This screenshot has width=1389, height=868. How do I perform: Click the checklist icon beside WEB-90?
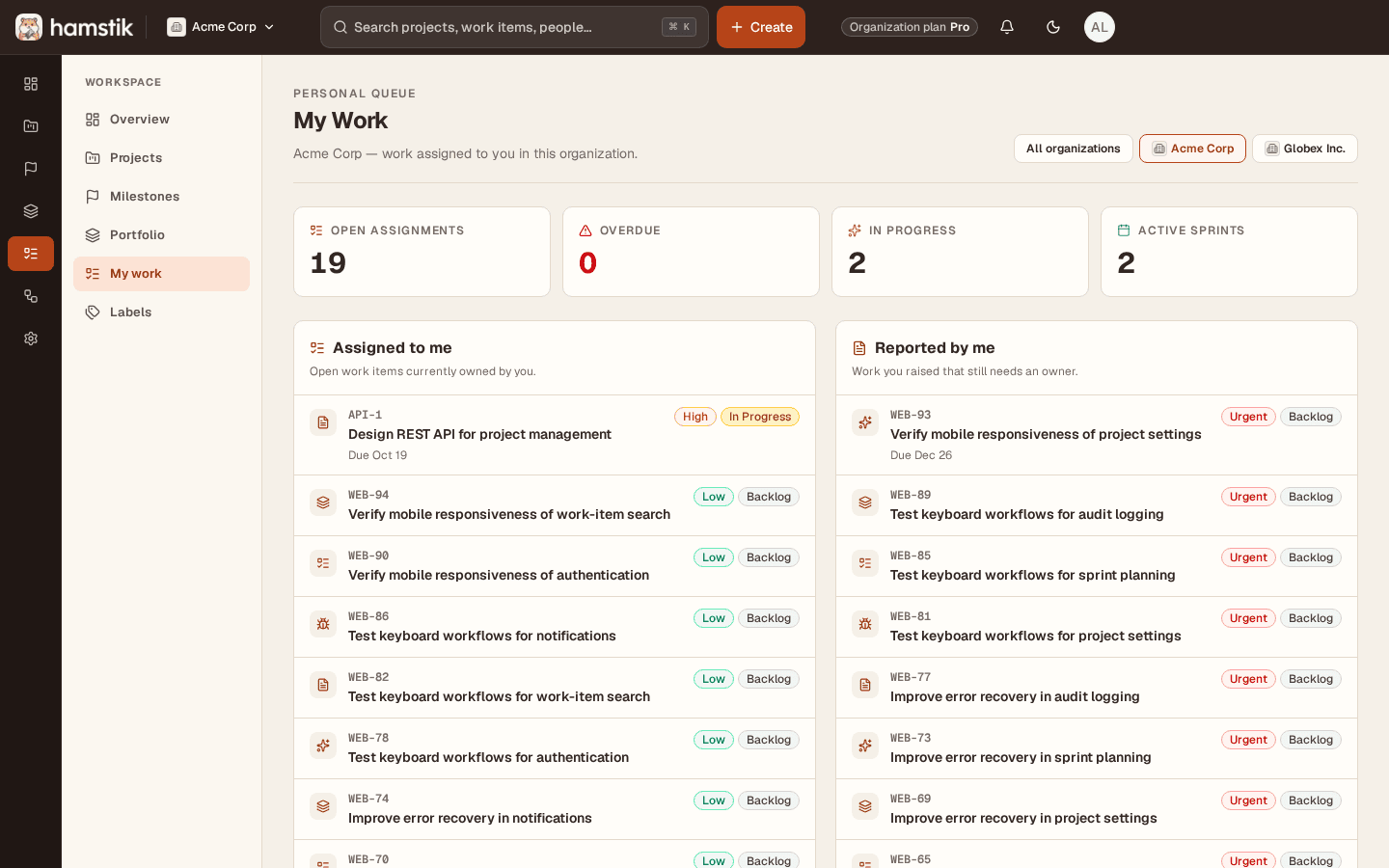[323, 563]
